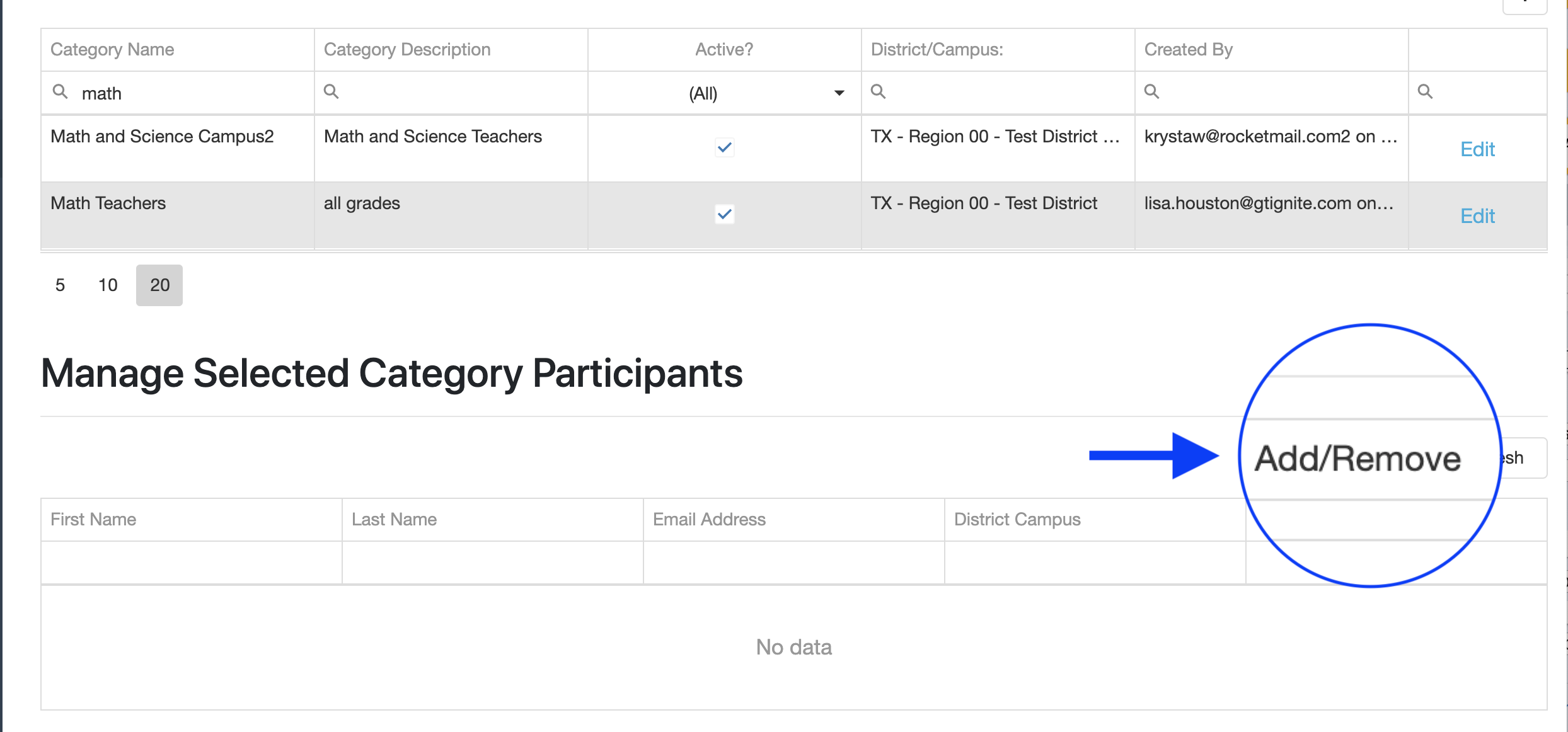Edit the Math Teachers category
The width and height of the screenshot is (1568, 732).
point(1477,216)
